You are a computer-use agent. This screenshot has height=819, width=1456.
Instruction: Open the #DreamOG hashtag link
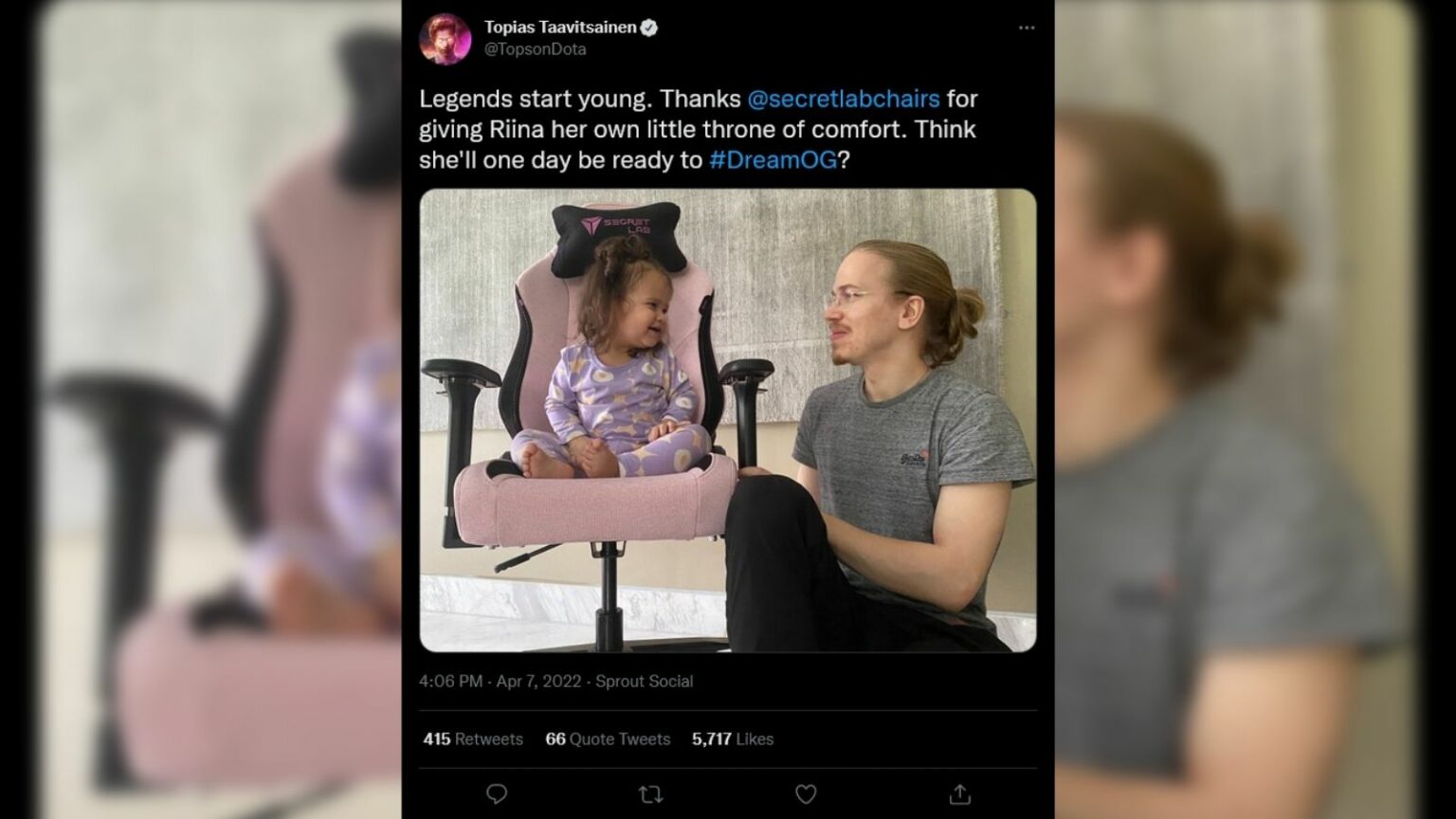tap(773, 160)
